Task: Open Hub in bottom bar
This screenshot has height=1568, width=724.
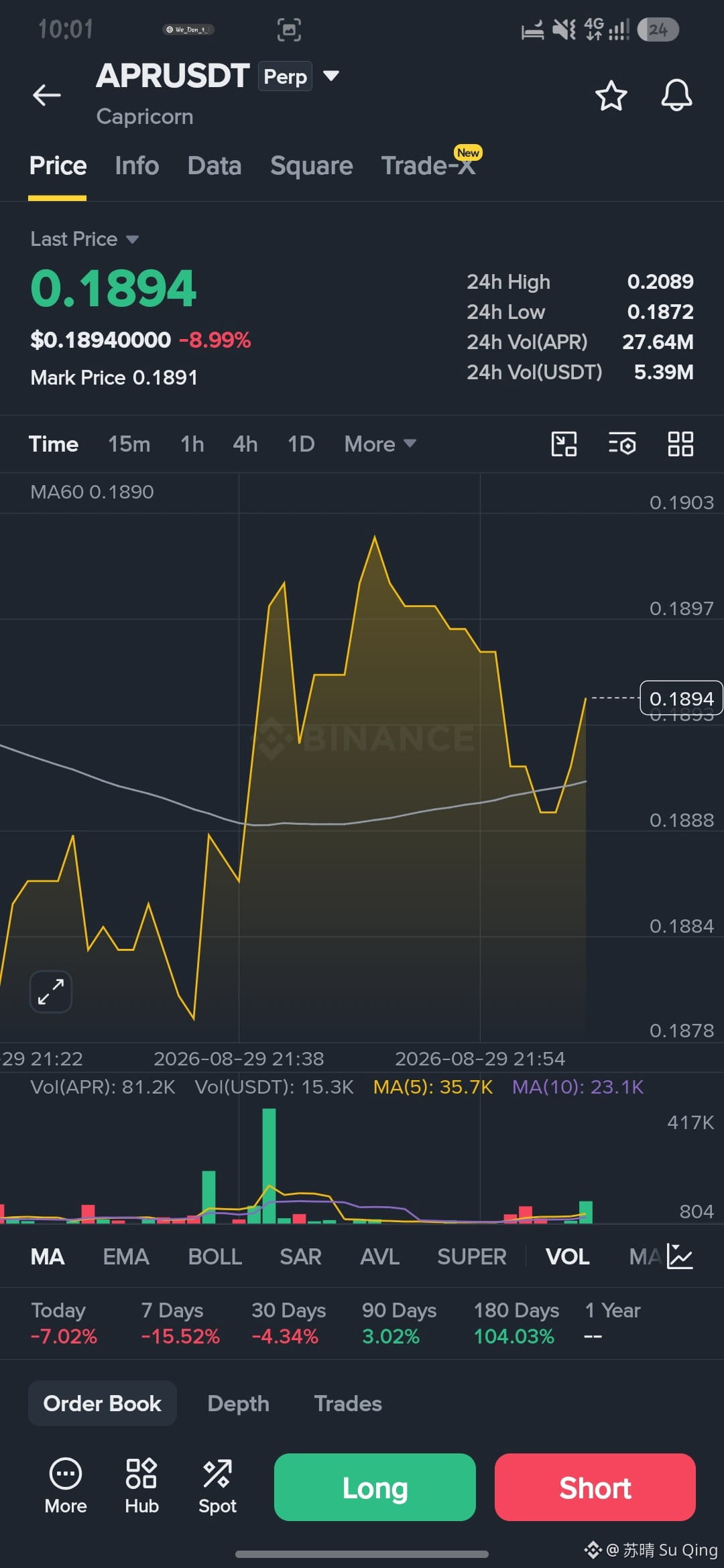Action: [141, 1486]
